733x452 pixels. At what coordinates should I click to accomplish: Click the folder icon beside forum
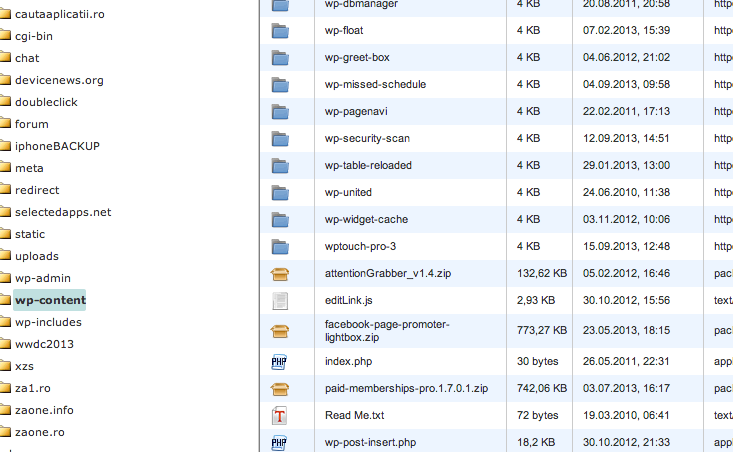(5, 123)
